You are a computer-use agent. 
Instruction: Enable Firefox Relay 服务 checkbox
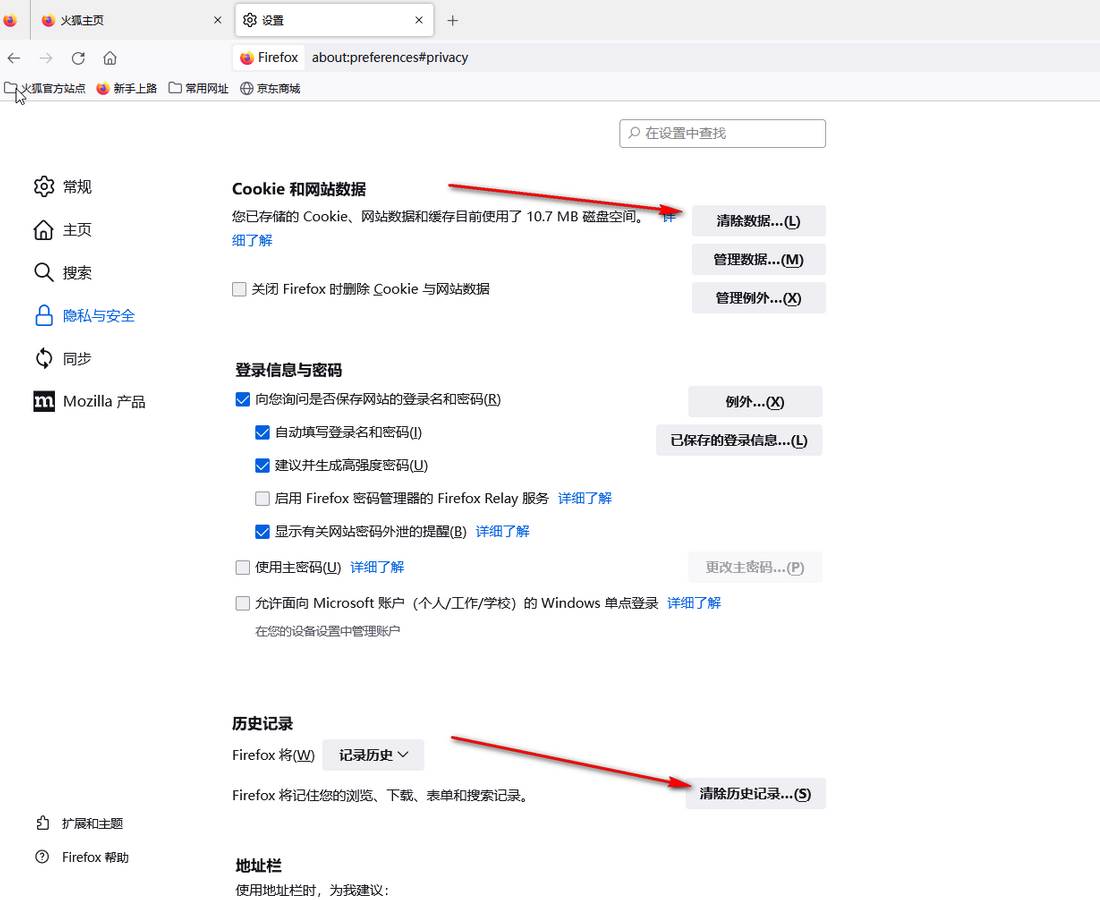pos(262,498)
